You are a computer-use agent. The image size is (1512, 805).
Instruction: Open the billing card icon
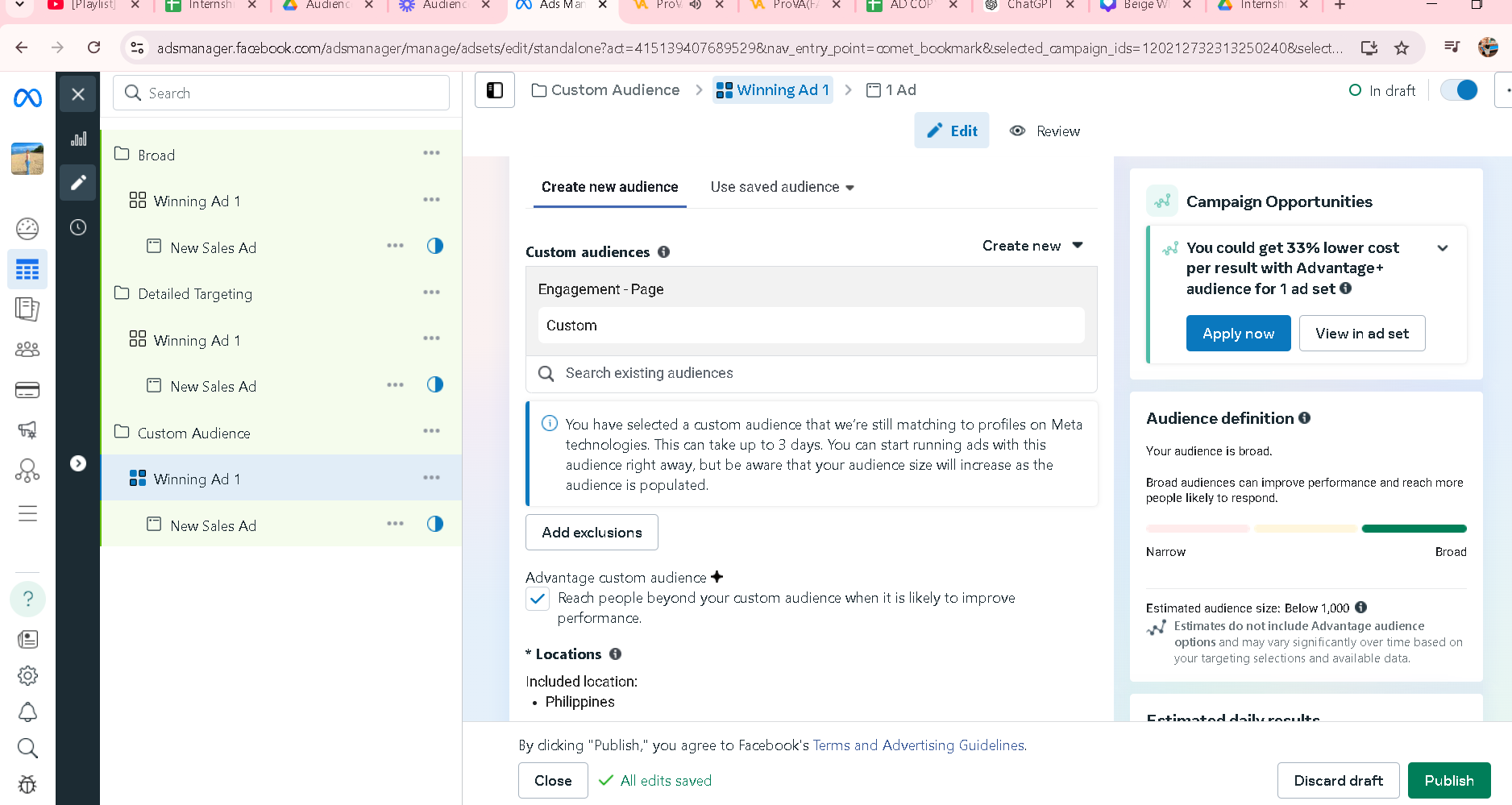pos(27,390)
